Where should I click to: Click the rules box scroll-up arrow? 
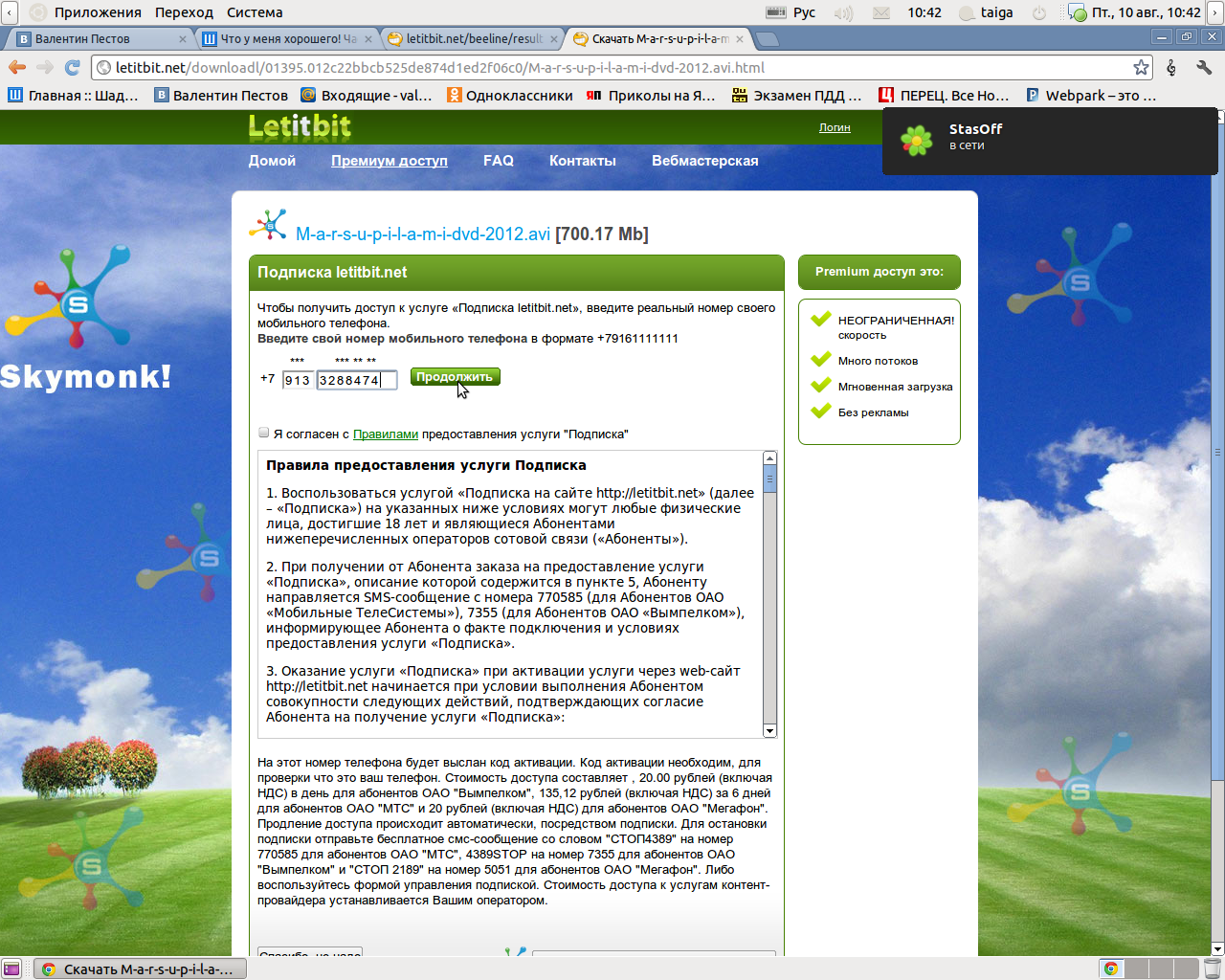pos(769,458)
